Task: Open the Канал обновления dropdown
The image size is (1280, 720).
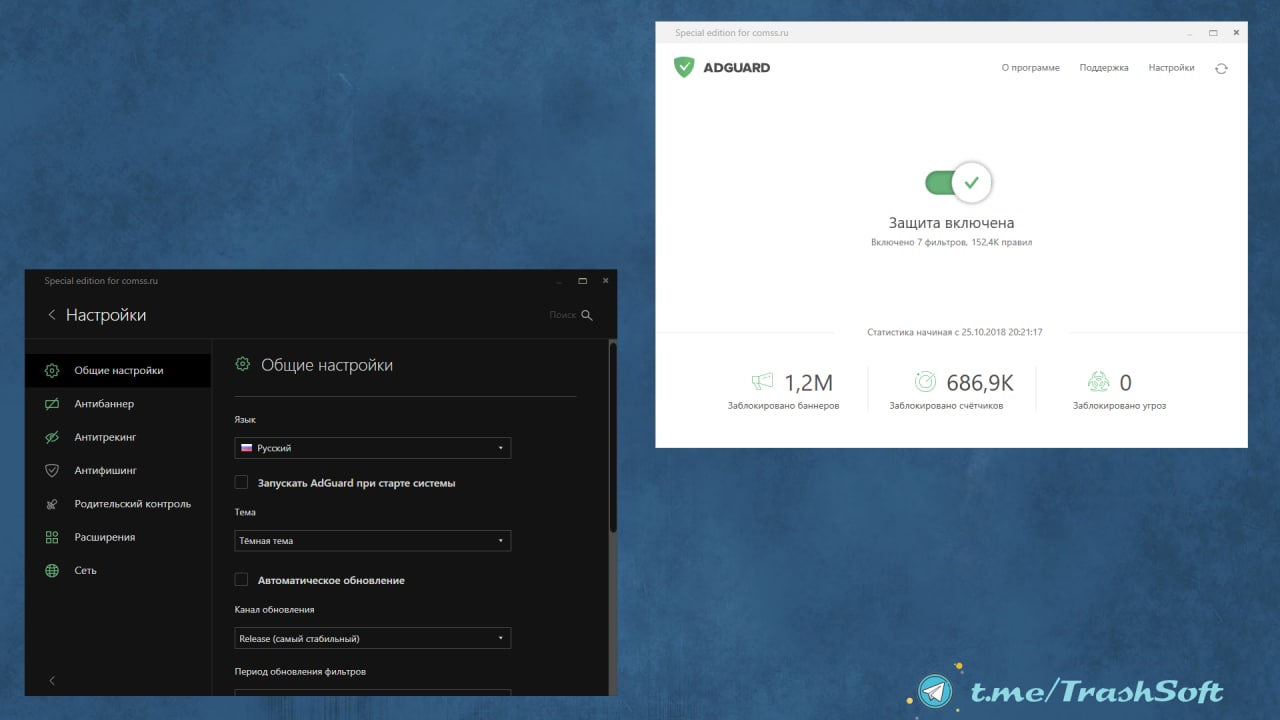Action: [x=372, y=638]
